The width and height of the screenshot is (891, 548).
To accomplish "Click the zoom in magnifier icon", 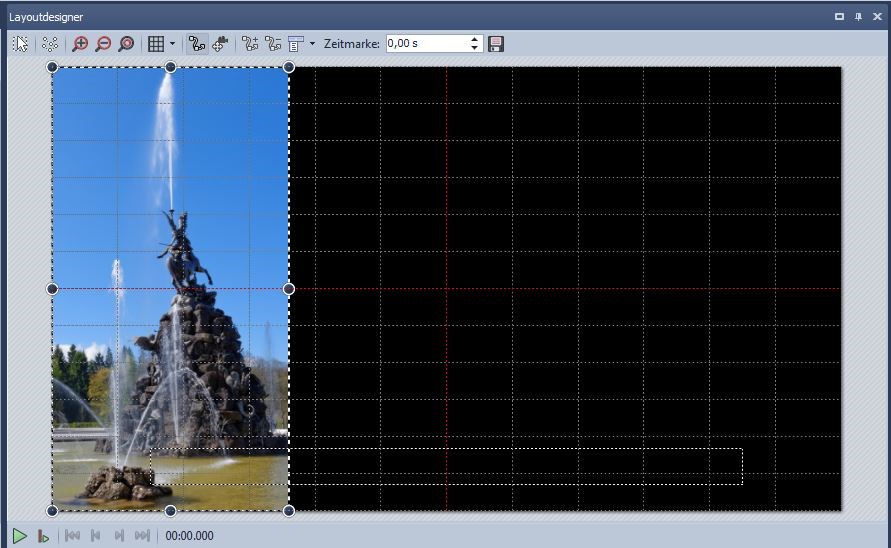I will pos(80,44).
